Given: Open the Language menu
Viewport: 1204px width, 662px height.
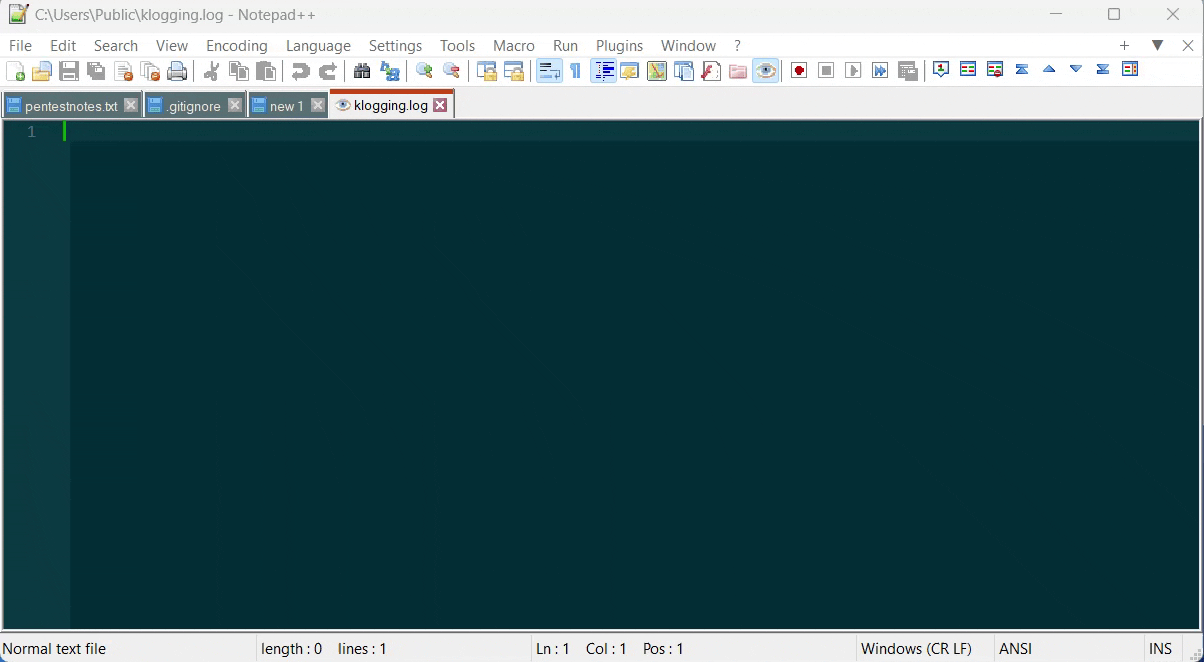Looking at the screenshot, I should click(x=318, y=45).
